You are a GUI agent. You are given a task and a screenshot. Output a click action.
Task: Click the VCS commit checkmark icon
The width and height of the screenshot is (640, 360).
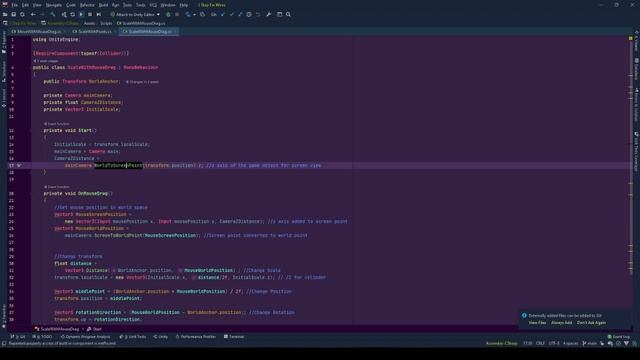coord(231,14)
